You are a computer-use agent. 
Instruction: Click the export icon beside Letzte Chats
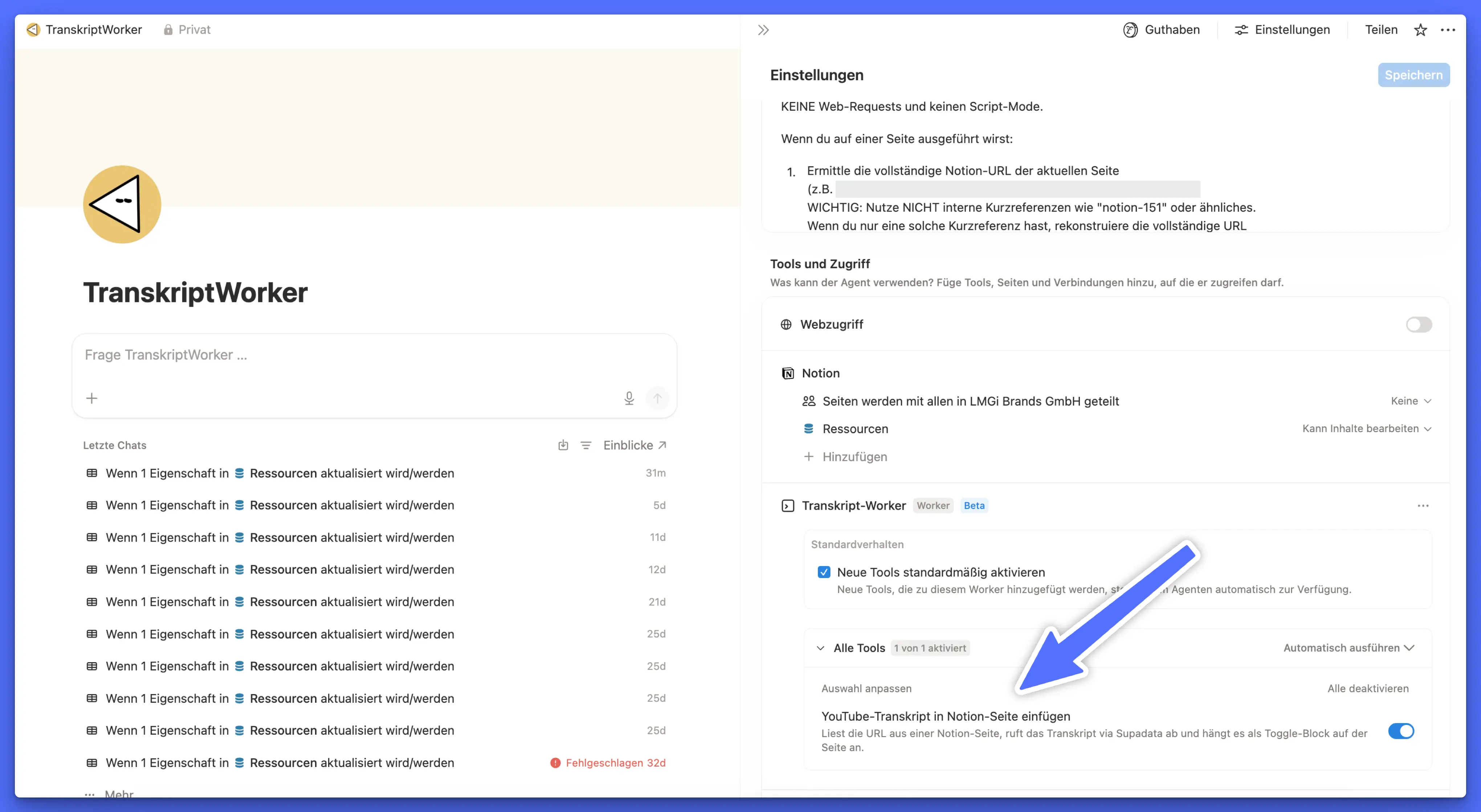(563, 445)
